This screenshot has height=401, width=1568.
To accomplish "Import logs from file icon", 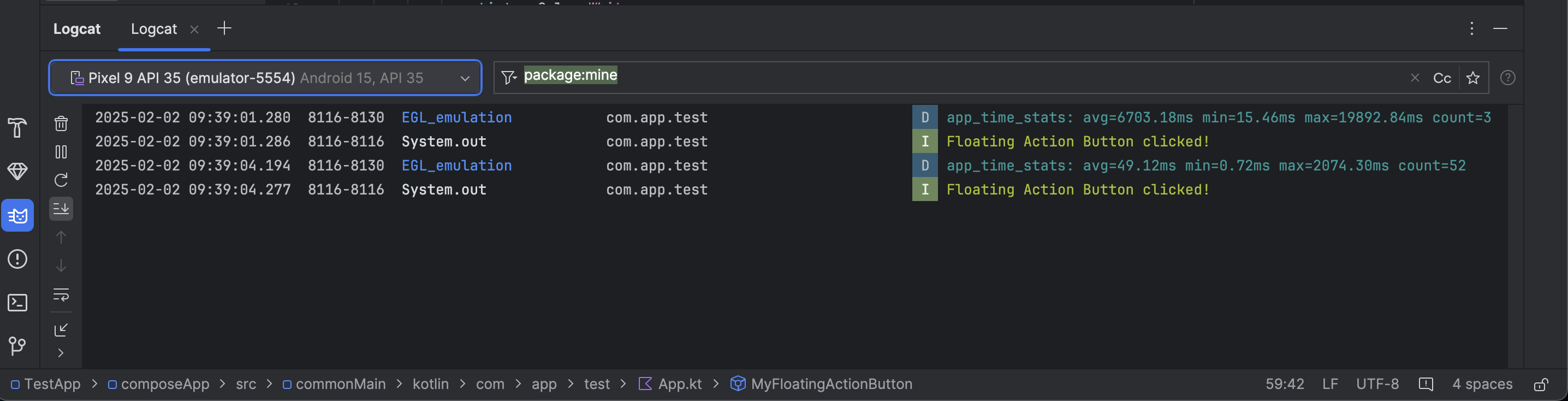I will [61, 329].
